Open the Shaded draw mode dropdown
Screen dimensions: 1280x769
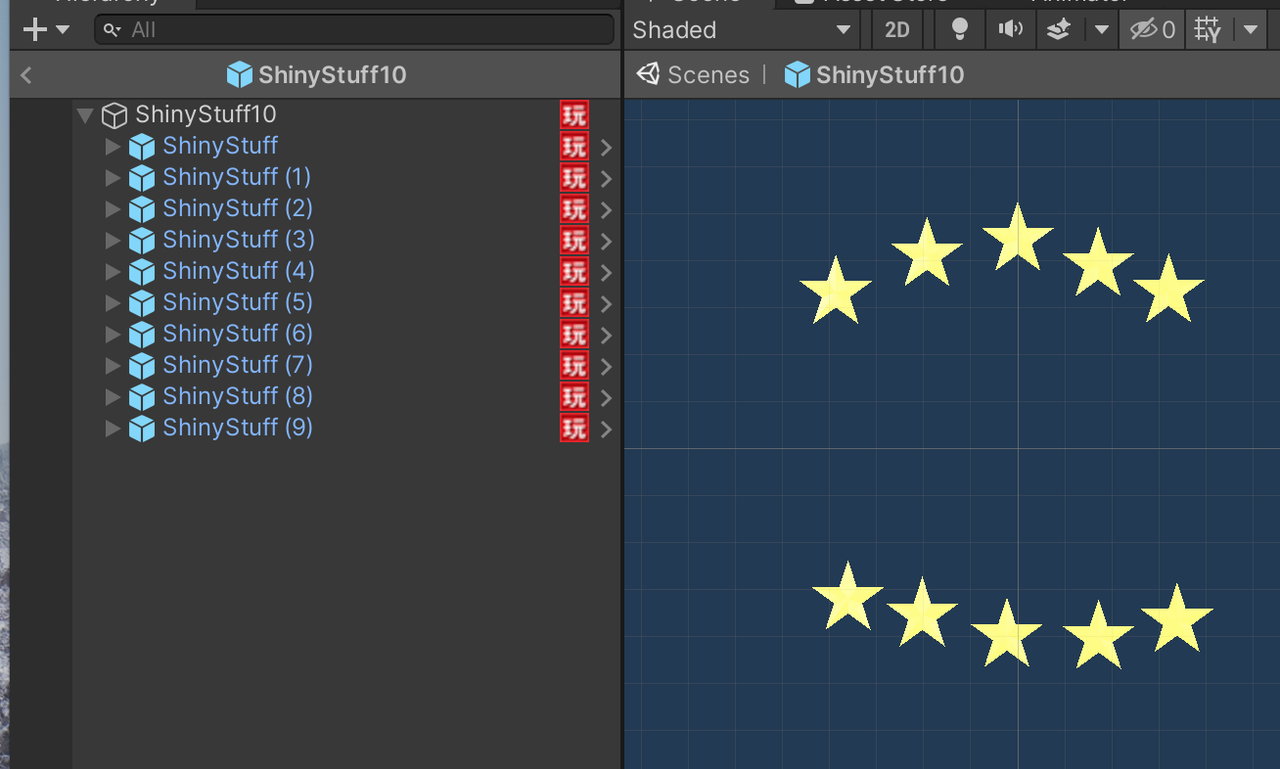(x=741, y=30)
